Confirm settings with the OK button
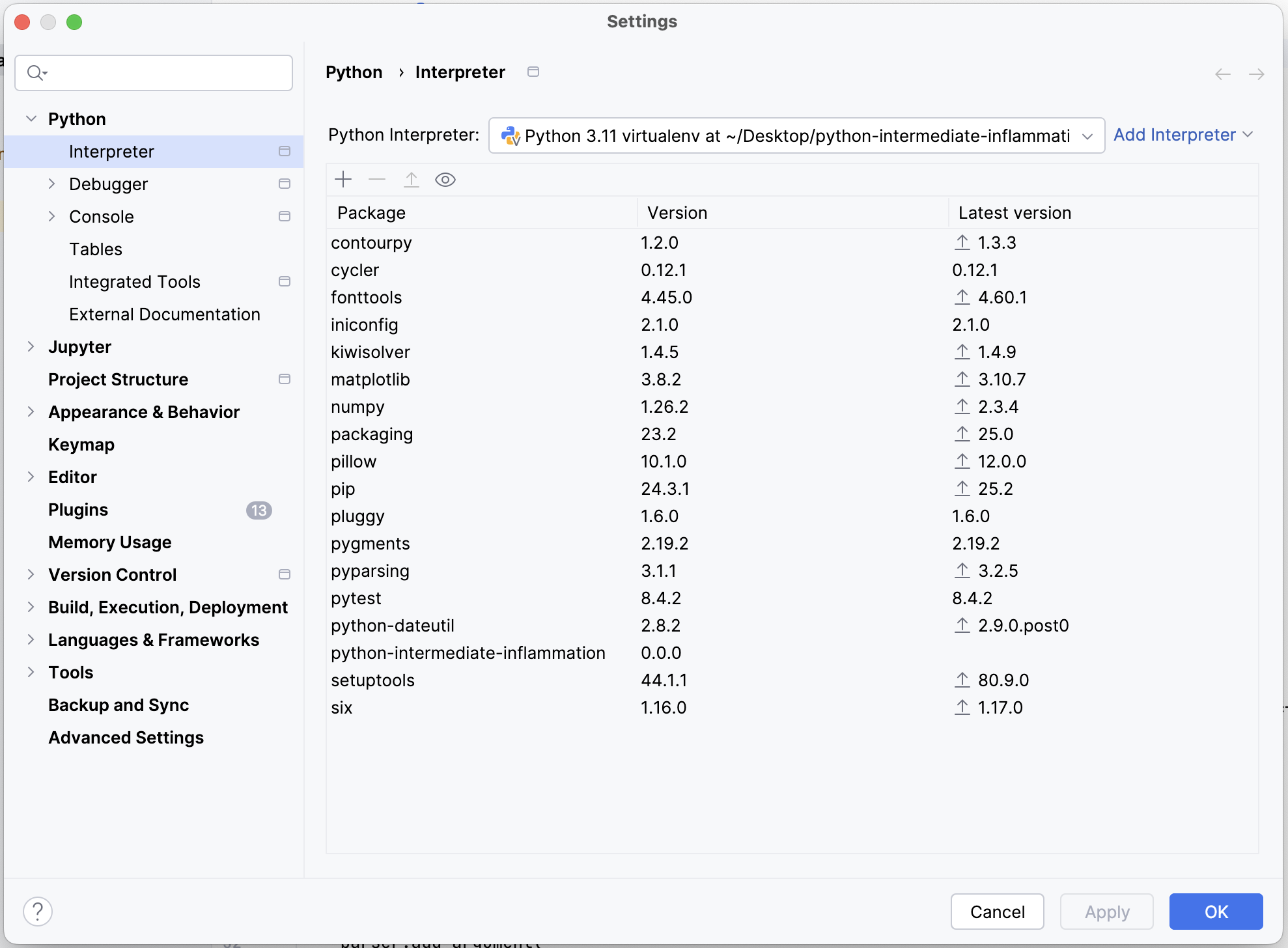This screenshot has width=1288, height=948. [1215, 912]
